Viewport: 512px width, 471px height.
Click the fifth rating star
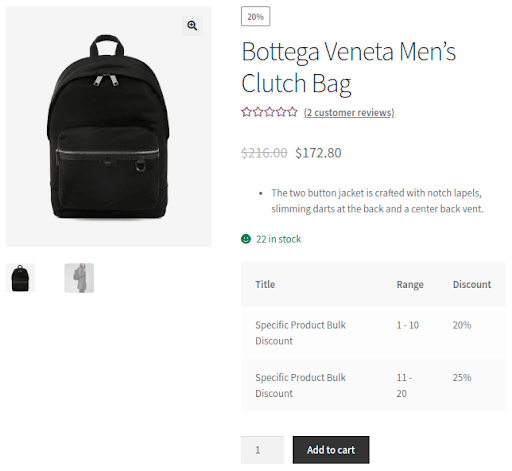[x=292, y=112]
